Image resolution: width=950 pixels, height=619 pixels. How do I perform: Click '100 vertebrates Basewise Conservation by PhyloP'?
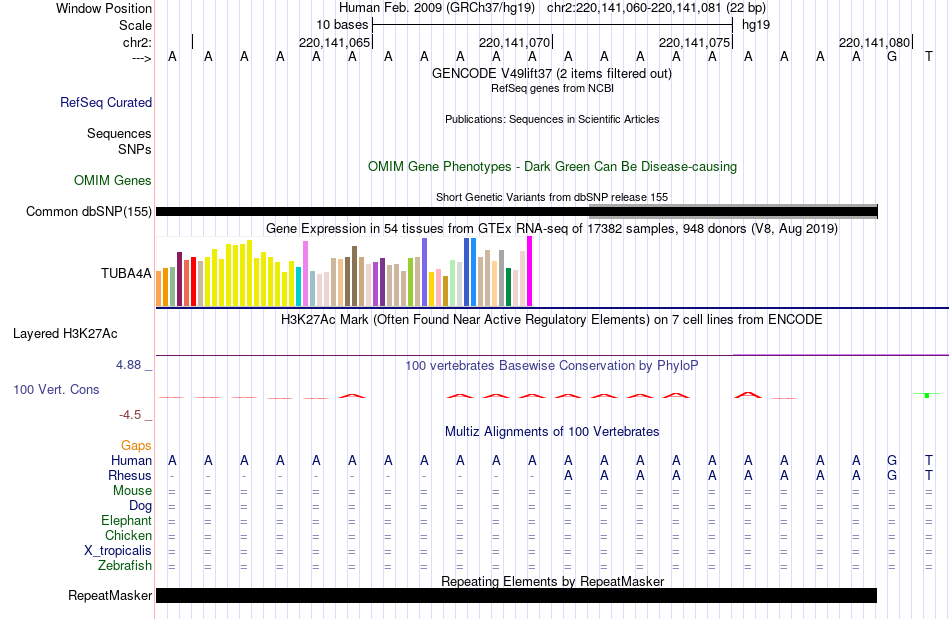[x=552, y=366]
